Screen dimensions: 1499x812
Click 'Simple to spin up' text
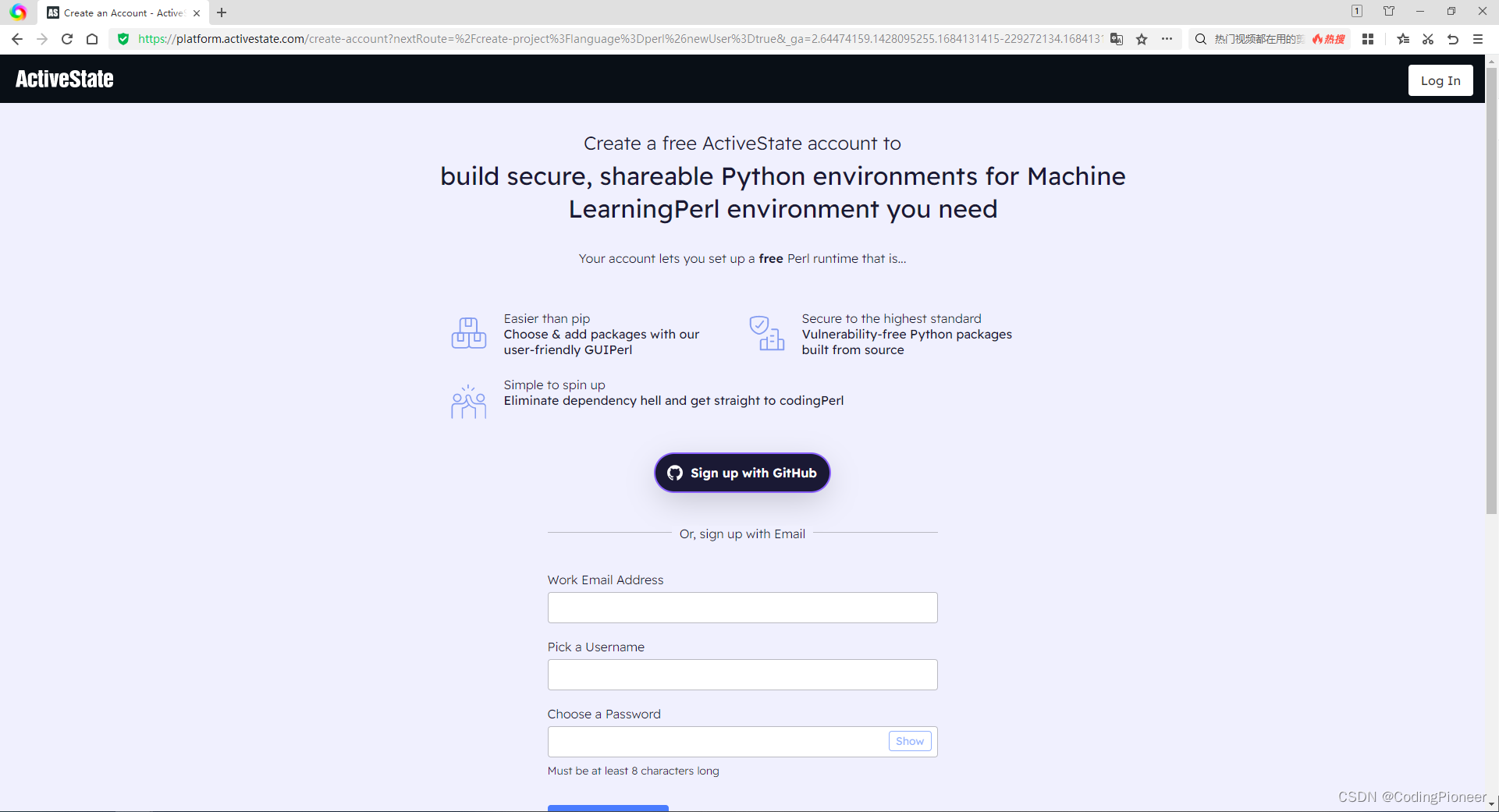(x=554, y=385)
